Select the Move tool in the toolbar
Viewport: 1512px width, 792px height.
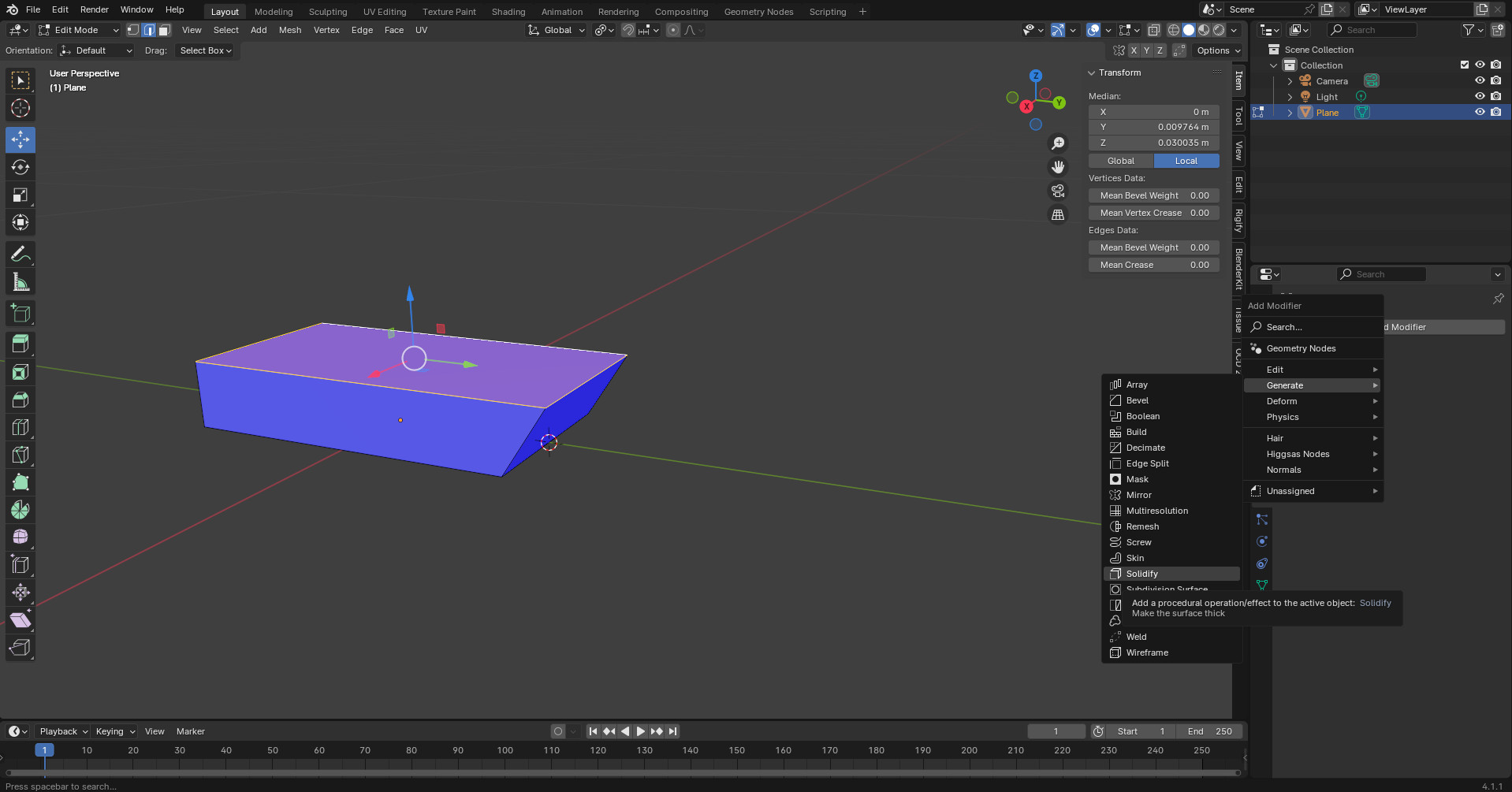tap(20, 139)
